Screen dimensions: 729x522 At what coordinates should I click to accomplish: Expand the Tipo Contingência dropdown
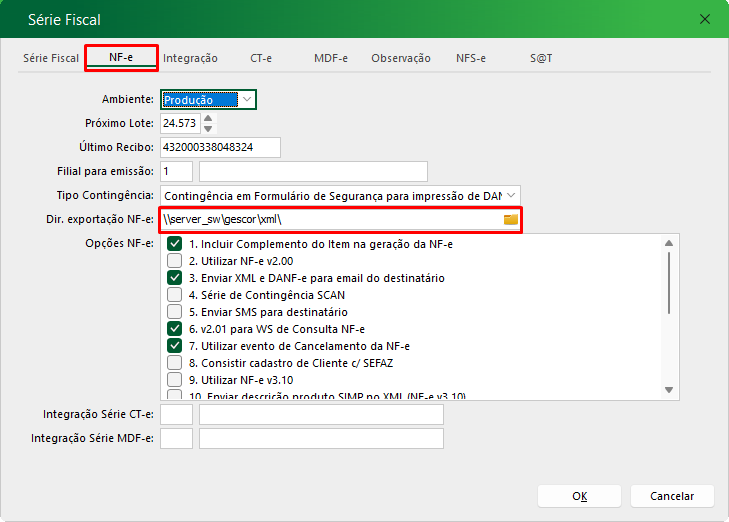click(511, 195)
